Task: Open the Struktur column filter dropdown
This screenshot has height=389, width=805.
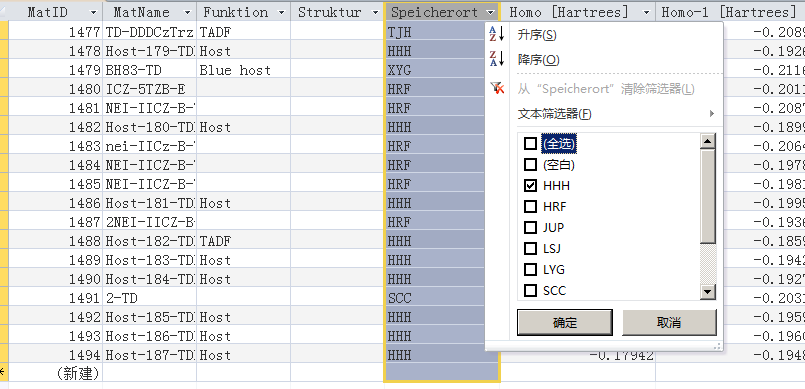Action: click(375, 12)
